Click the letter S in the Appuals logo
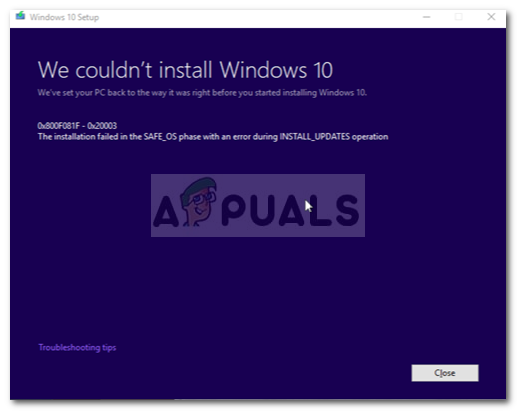The width and height of the screenshot is (517, 411). pyautogui.click(x=347, y=210)
